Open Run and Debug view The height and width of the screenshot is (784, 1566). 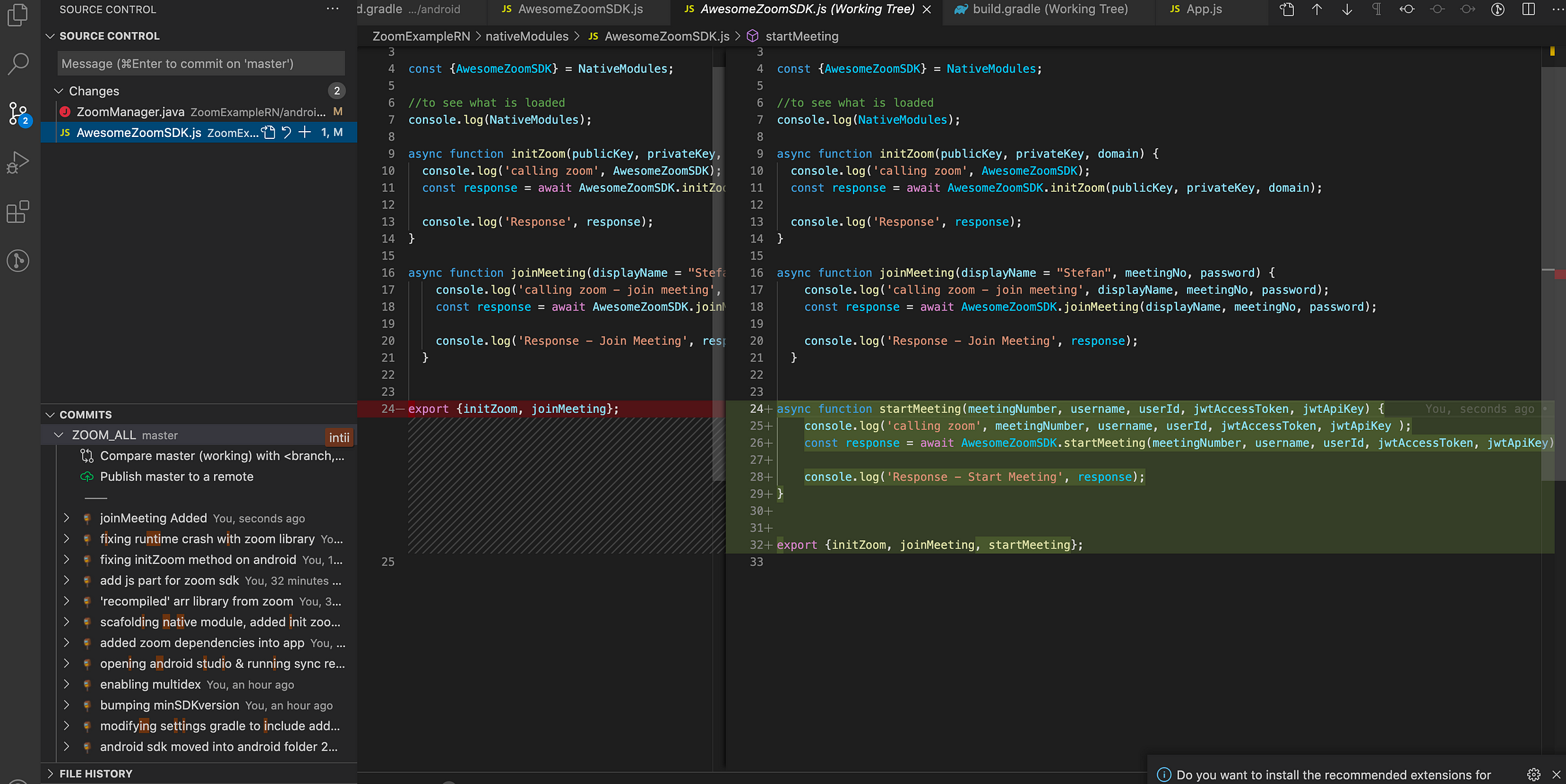[x=18, y=162]
